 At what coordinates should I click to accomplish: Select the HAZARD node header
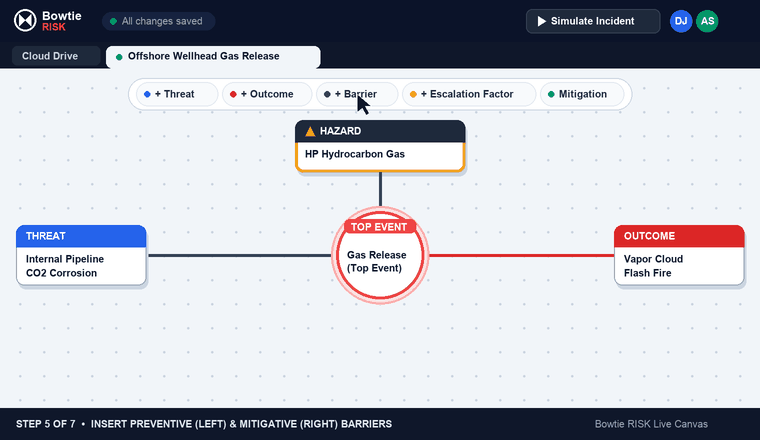point(380,131)
